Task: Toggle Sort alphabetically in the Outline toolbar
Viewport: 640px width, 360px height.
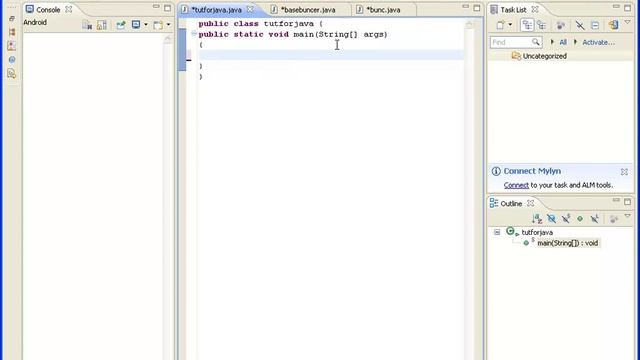Action: tap(537, 219)
